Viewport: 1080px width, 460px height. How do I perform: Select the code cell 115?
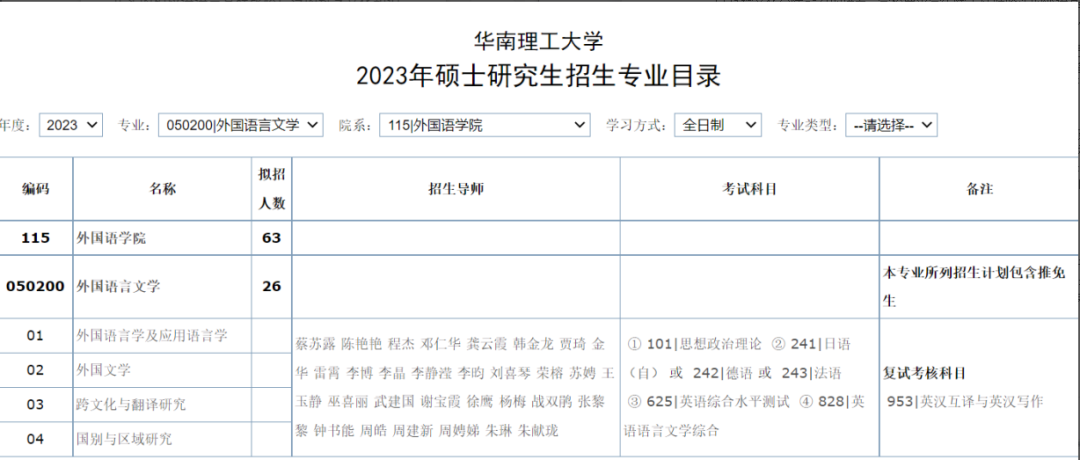tap(35, 238)
